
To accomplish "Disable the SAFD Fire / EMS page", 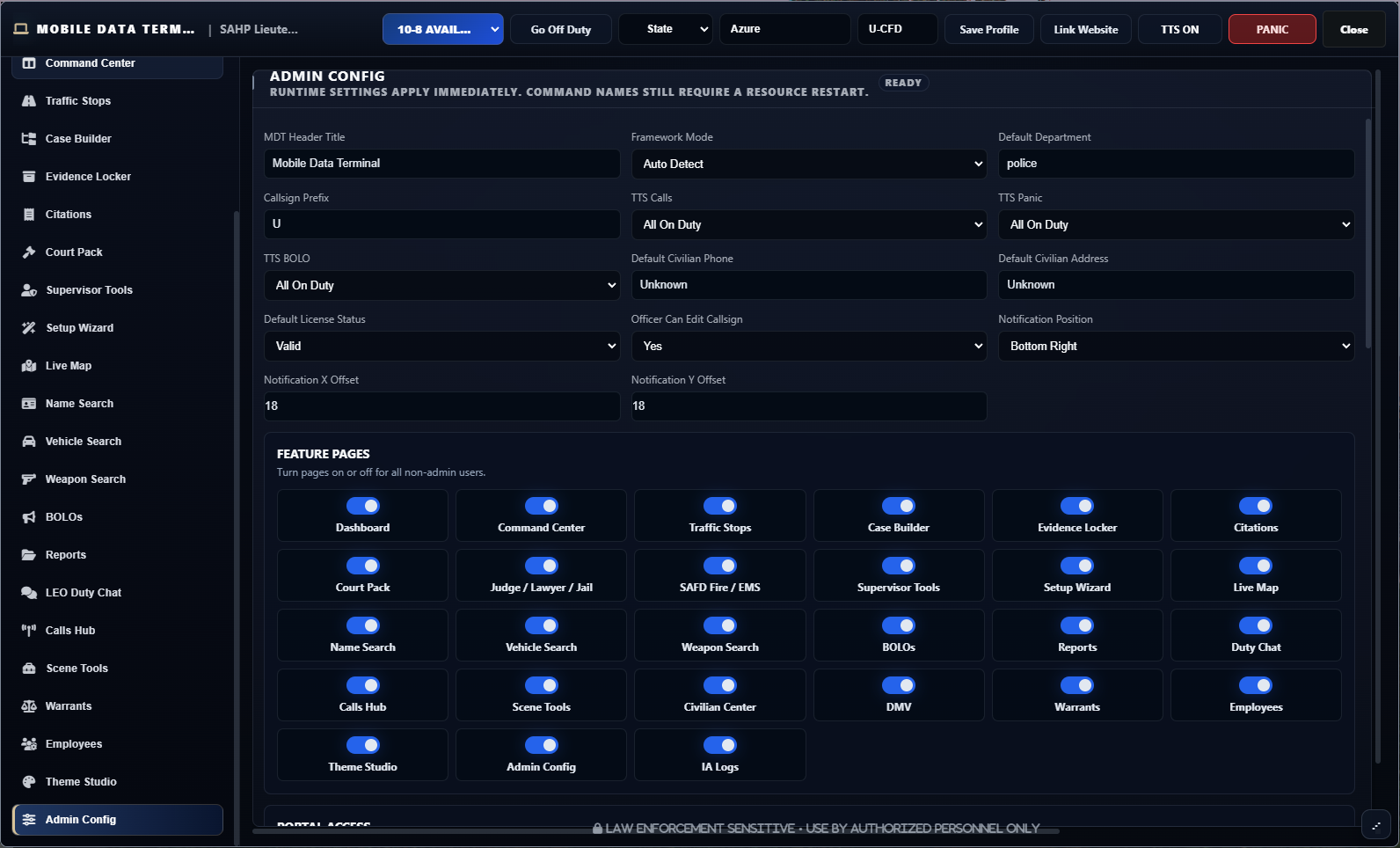I will tap(719, 566).
